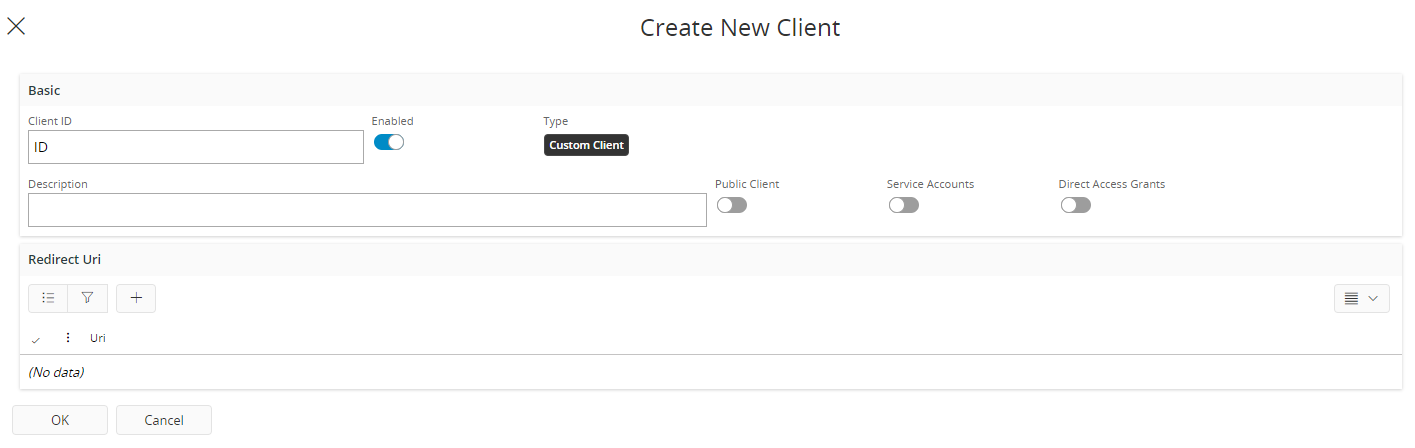Turn on the Public Client toggle
Image resolution: width=1415 pixels, height=448 pixels.
point(731,205)
